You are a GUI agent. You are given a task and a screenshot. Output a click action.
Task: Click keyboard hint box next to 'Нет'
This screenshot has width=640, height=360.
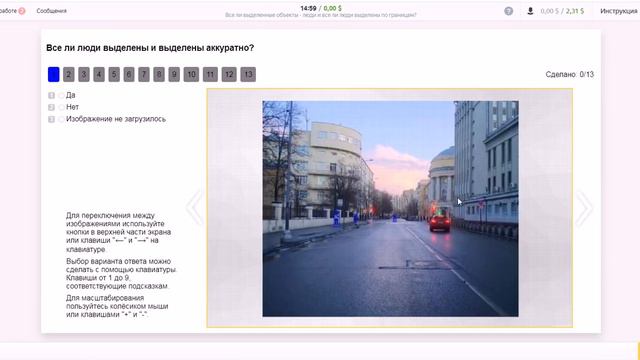click(51, 107)
